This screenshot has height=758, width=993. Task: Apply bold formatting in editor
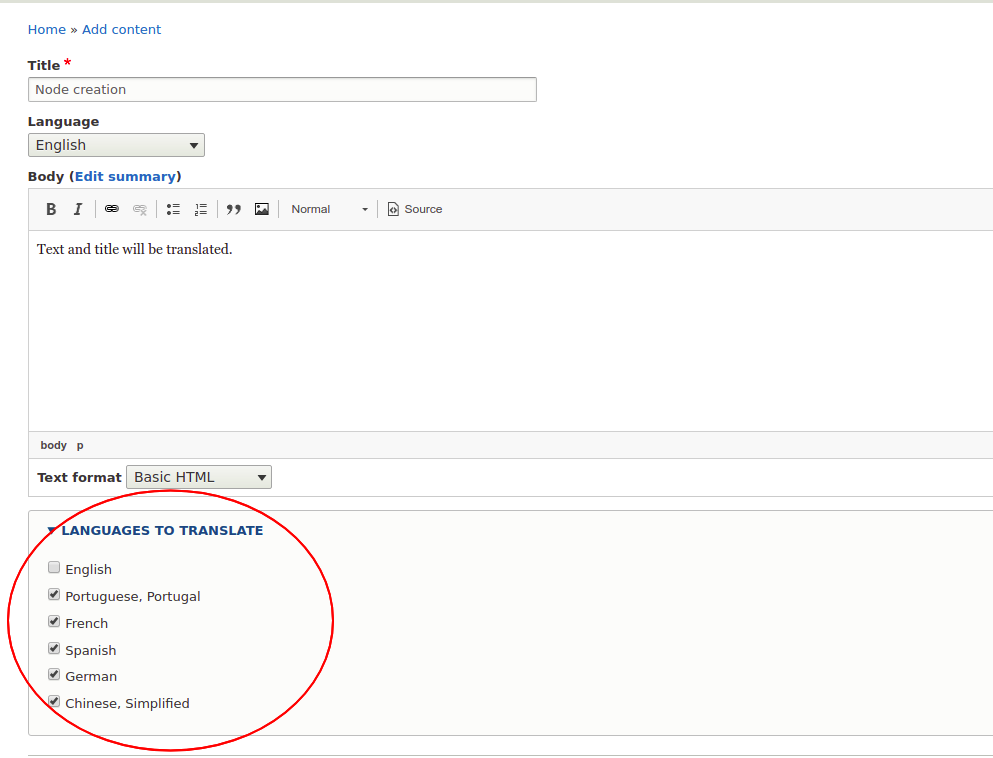click(x=51, y=209)
